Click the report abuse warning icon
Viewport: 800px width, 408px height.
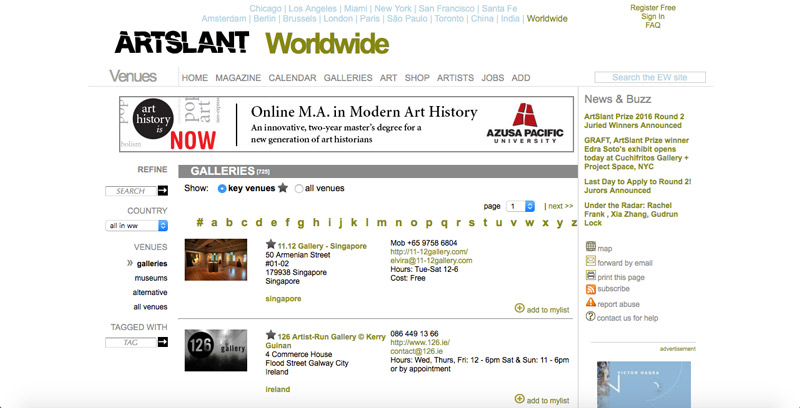click(x=590, y=302)
